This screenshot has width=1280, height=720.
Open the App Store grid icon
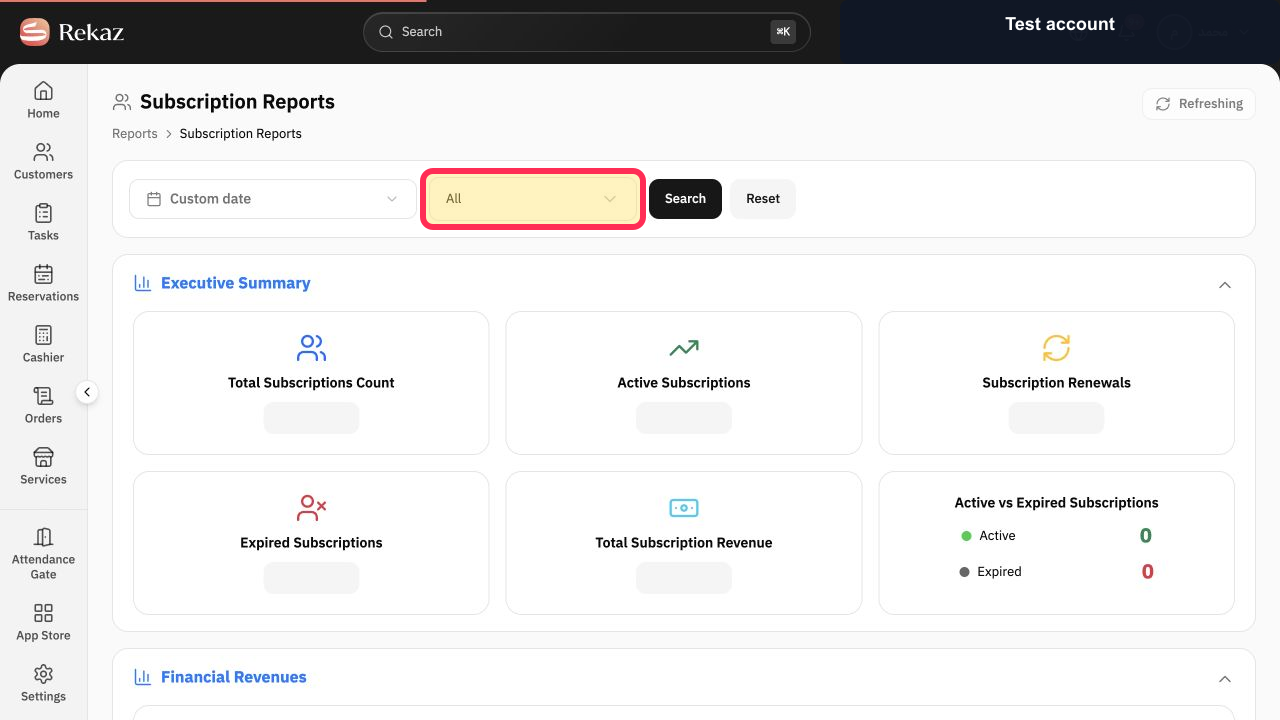[x=43, y=613]
